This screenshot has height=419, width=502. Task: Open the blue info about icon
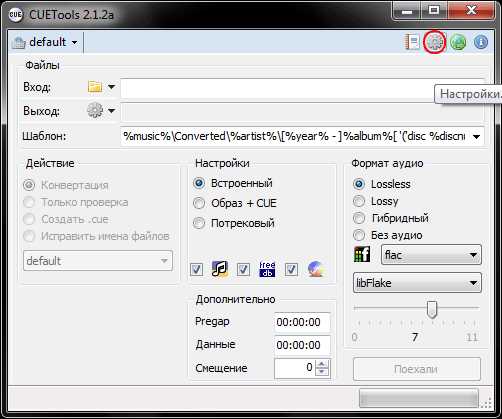pyautogui.click(x=481, y=42)
